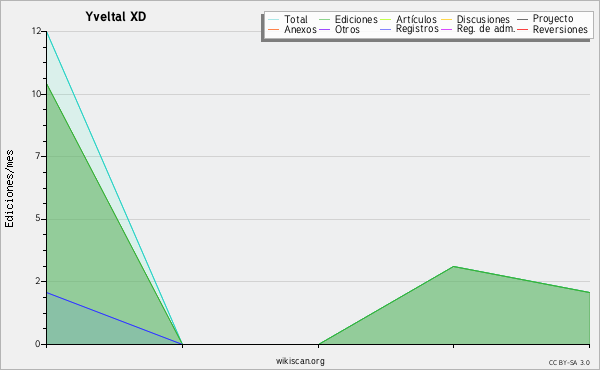Click the Ediciones/mes axis label
600x370 pixels.
[x=9, y=189]
